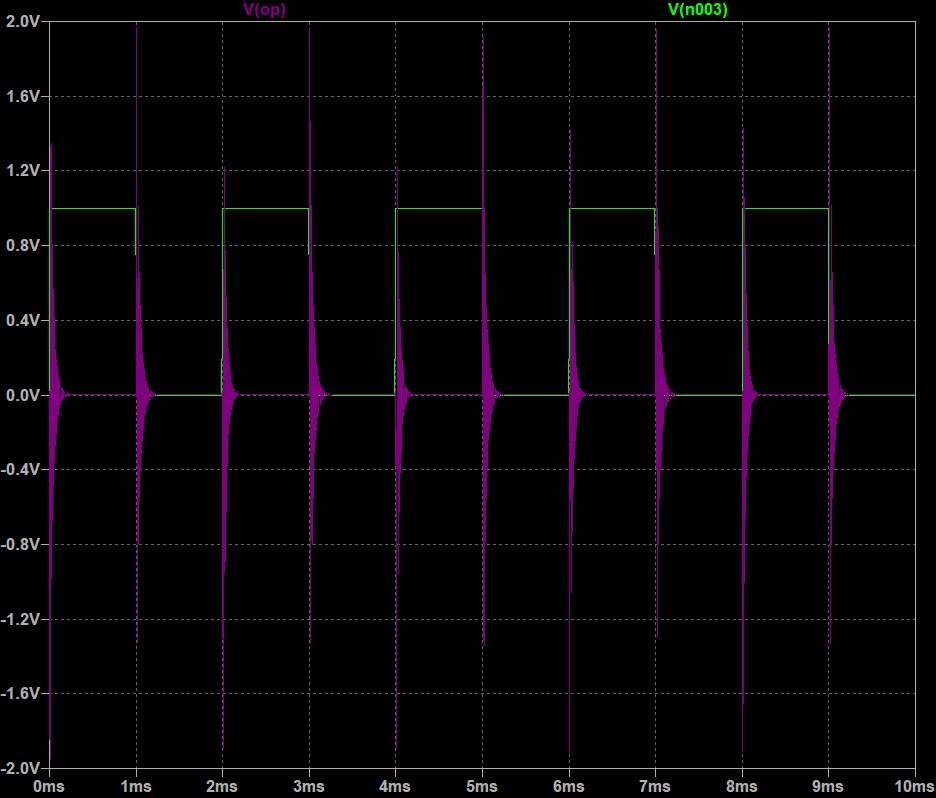Click the V(op) trace label

pyautogui.click(x=265, y=9)
